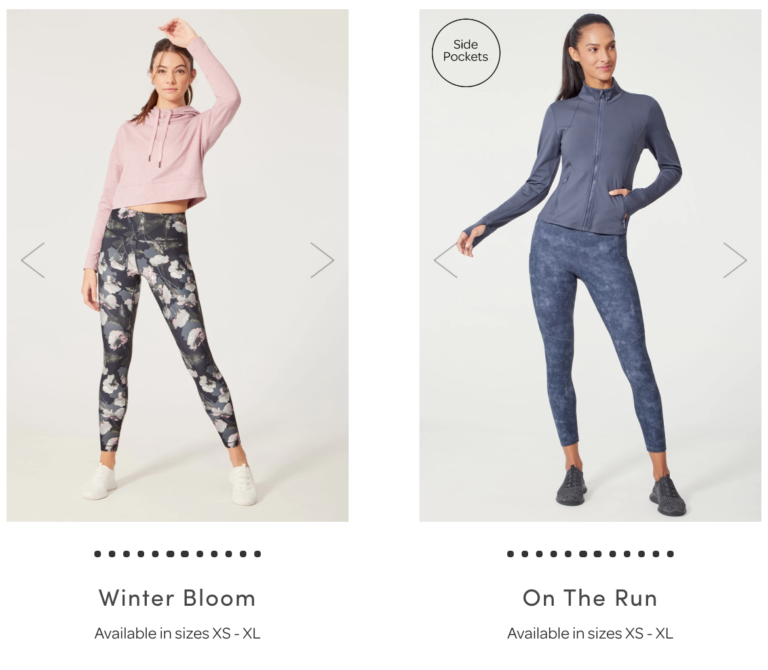Screen dimensions: 768x670
Task: Click Winter Bloom's available sizes XS - XL text
Action: 177,633
